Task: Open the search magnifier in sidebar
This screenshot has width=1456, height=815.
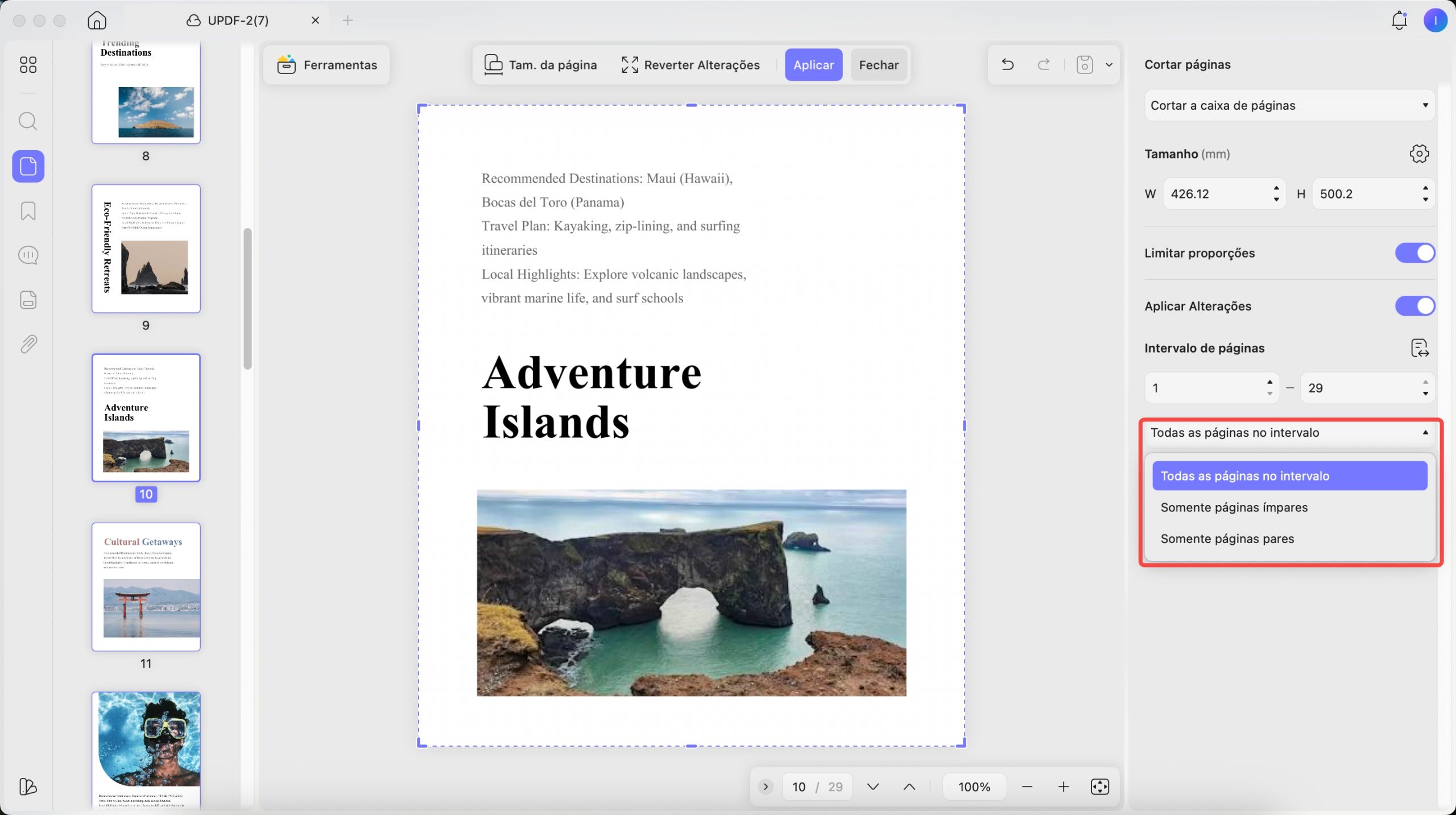Action: (x=28, y=121)
